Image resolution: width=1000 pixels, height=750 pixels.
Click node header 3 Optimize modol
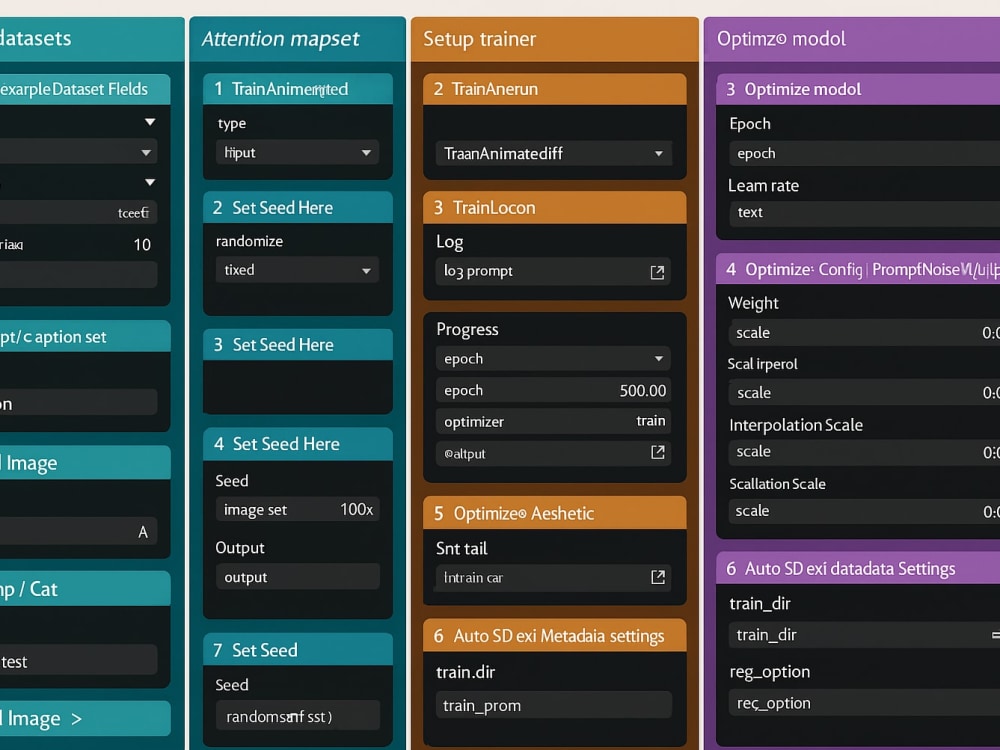(858, 89)
